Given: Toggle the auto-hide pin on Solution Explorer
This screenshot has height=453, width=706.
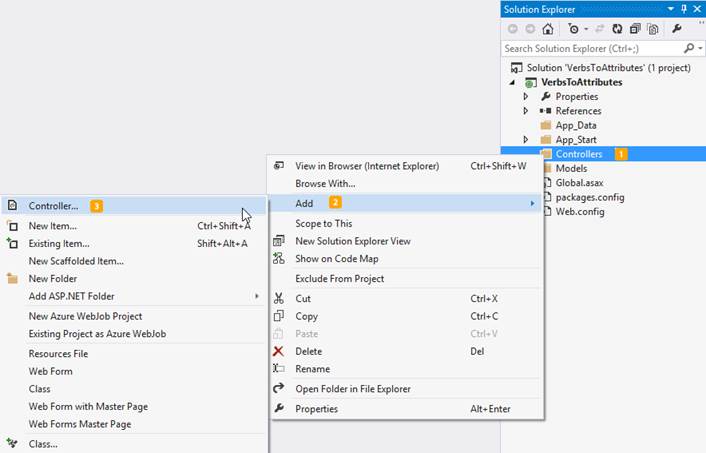Looking at the screenshot, I should (682, 9).
